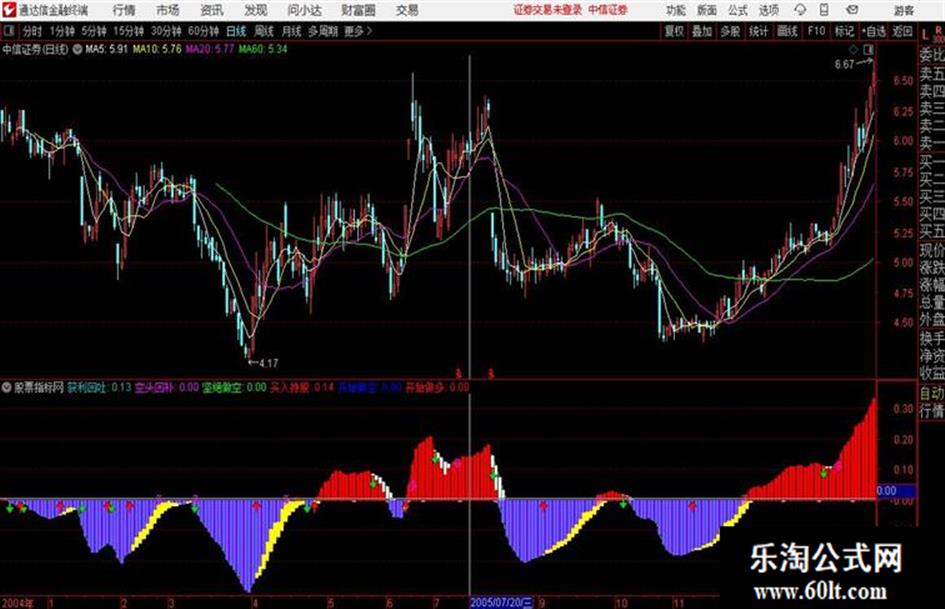945x609 pixels.
Task: Open the 市场 menu
Action: (x=168, y=10)
